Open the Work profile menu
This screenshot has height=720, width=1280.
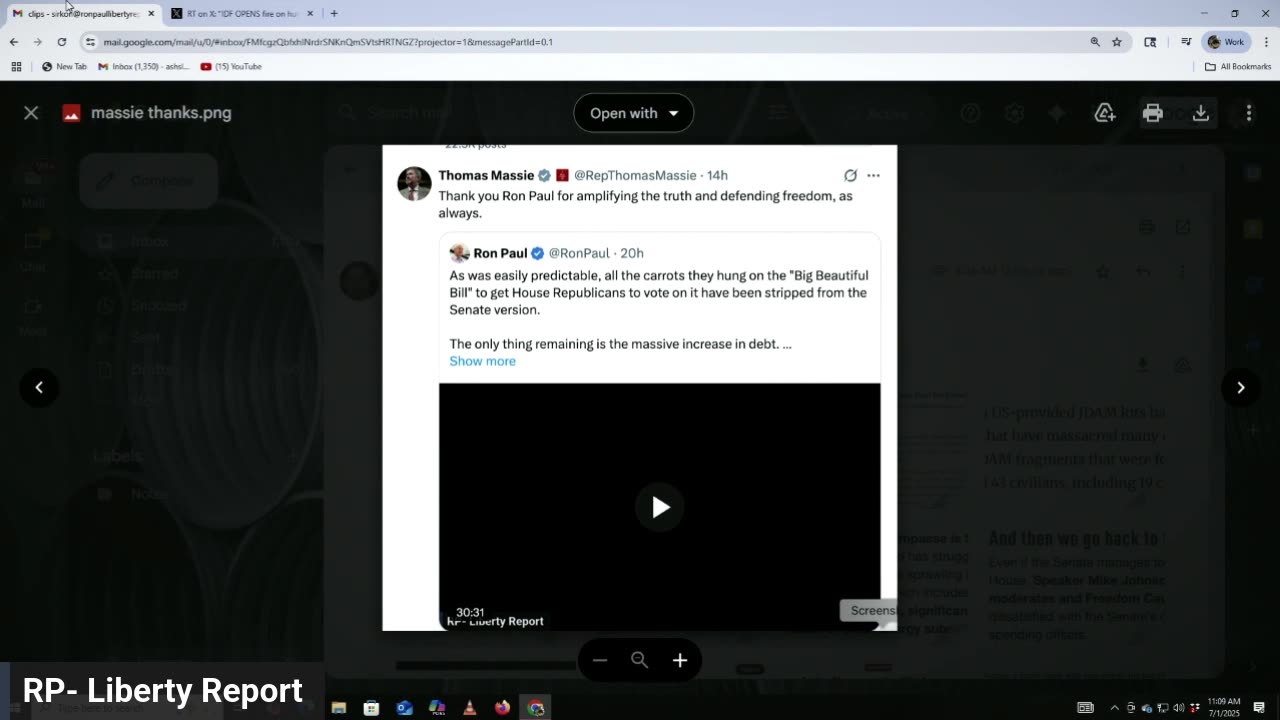click(1226, 42)
